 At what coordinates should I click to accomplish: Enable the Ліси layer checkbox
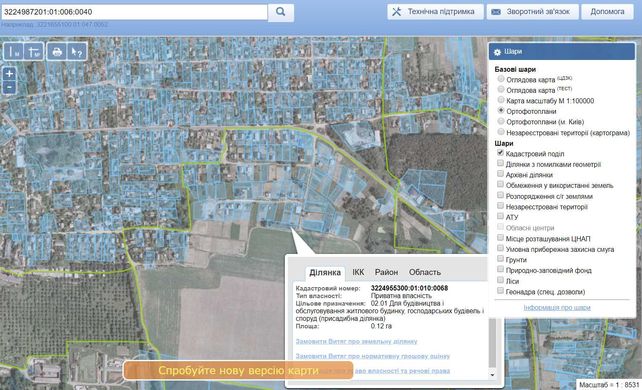click(x=500, y=280)
